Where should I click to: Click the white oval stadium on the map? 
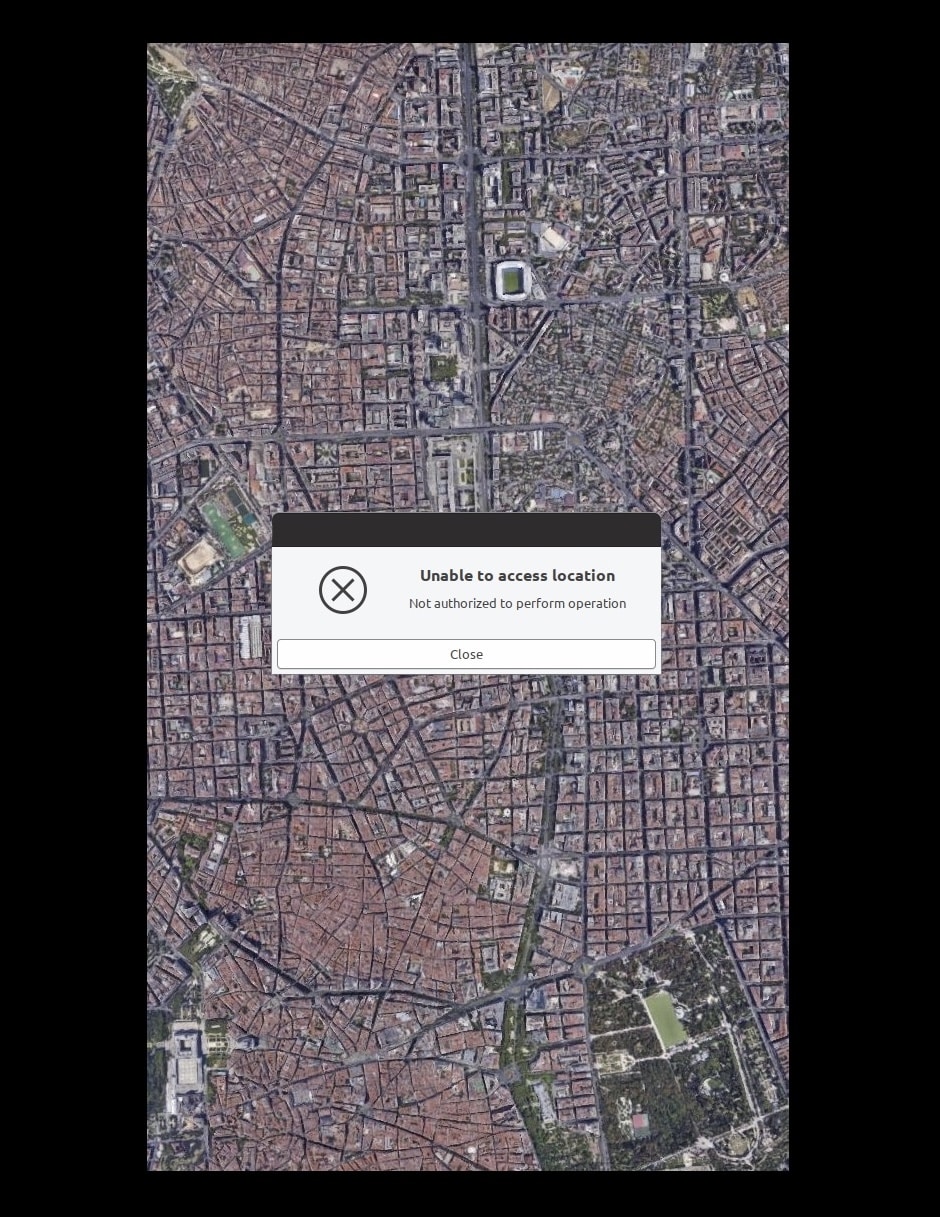click(511, 280)
